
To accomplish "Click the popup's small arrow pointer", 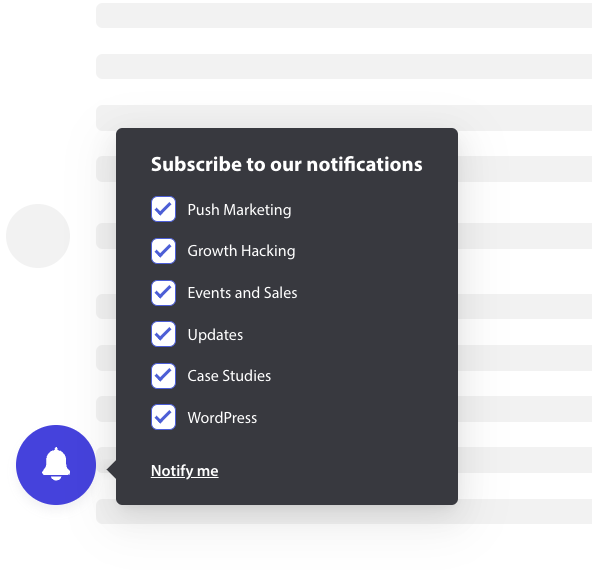I will [112, 470].
